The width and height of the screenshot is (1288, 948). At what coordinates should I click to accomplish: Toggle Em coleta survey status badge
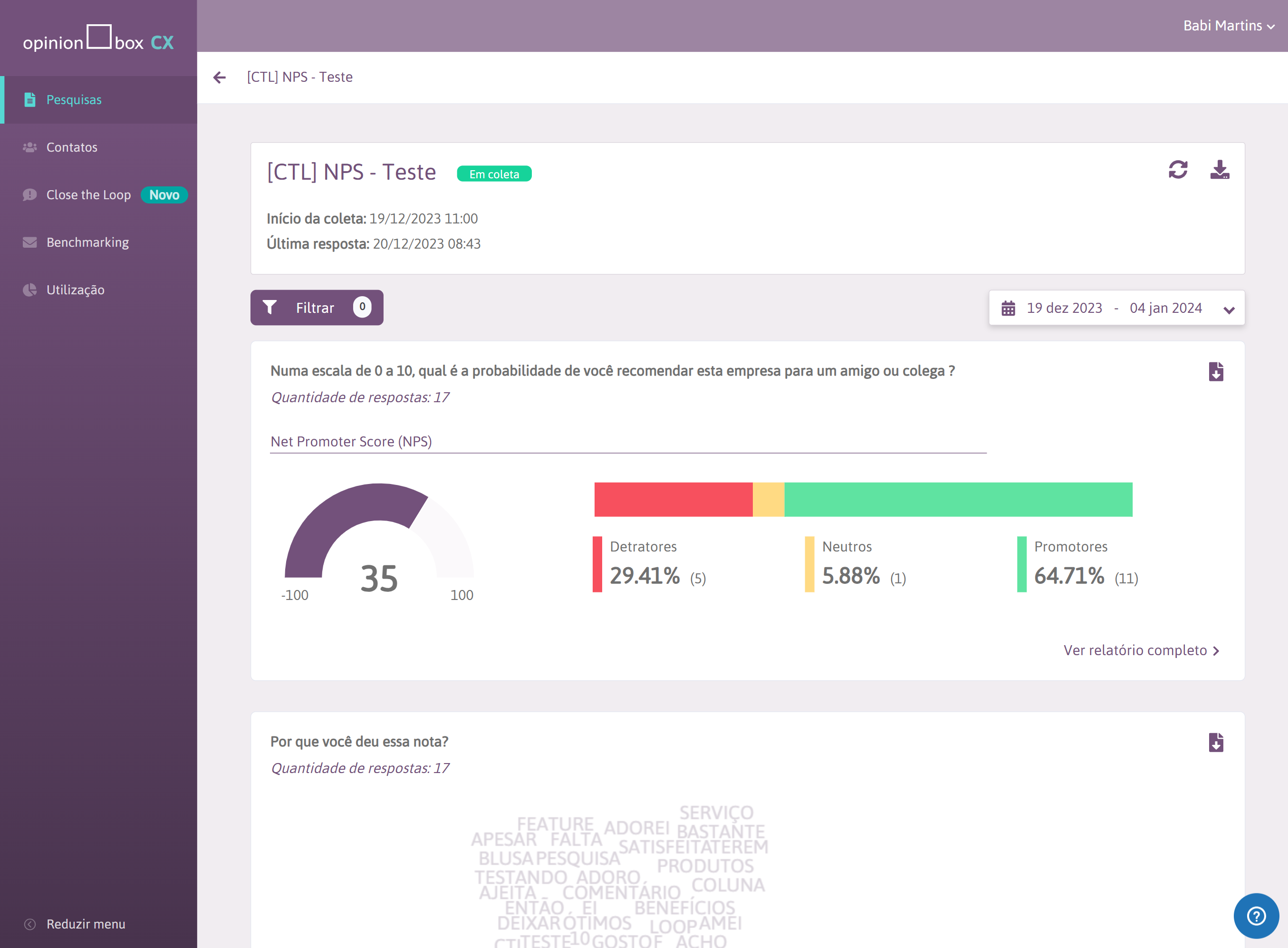coord(494,174)
